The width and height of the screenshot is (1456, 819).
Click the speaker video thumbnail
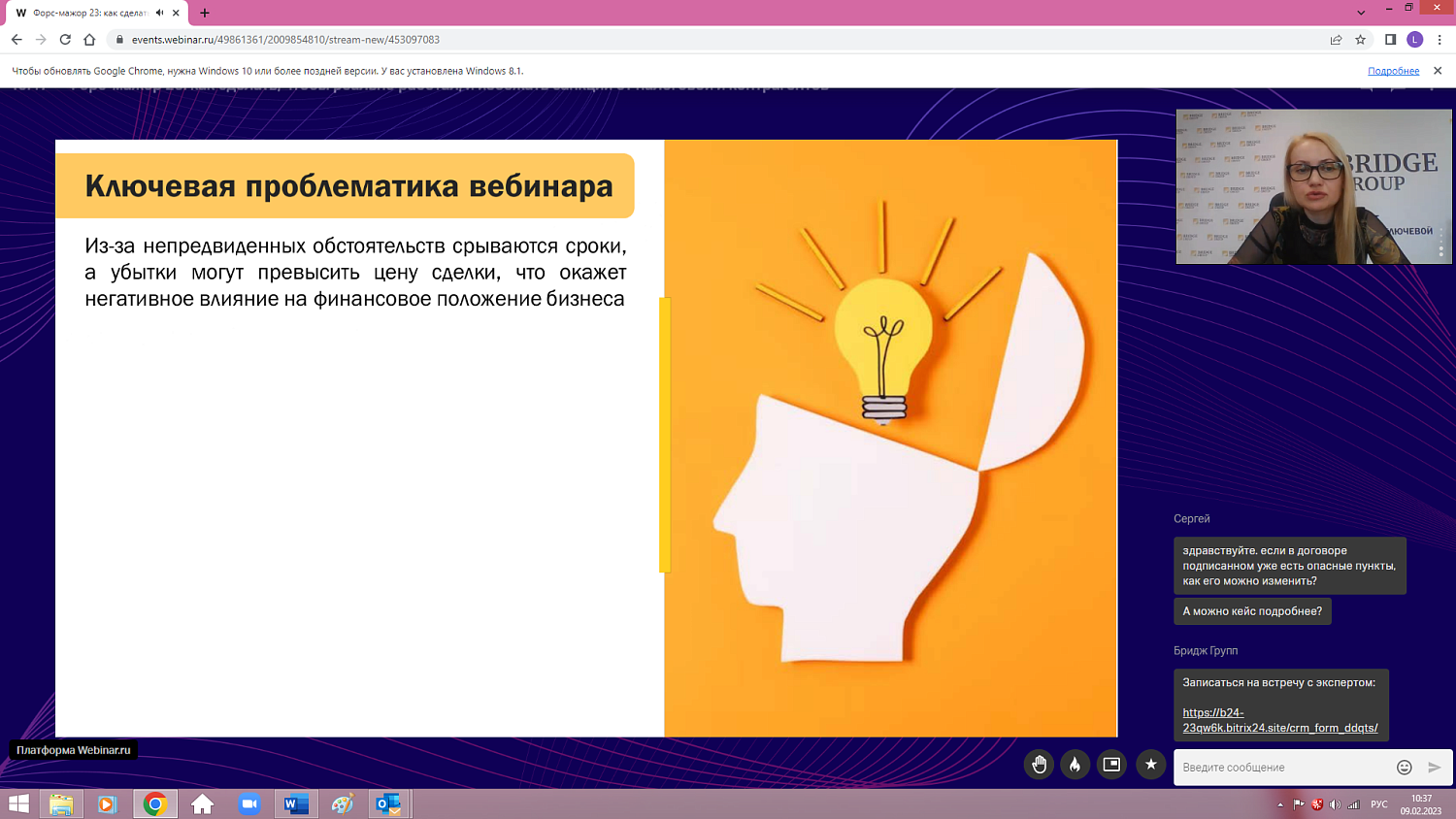pos(1313,186)
